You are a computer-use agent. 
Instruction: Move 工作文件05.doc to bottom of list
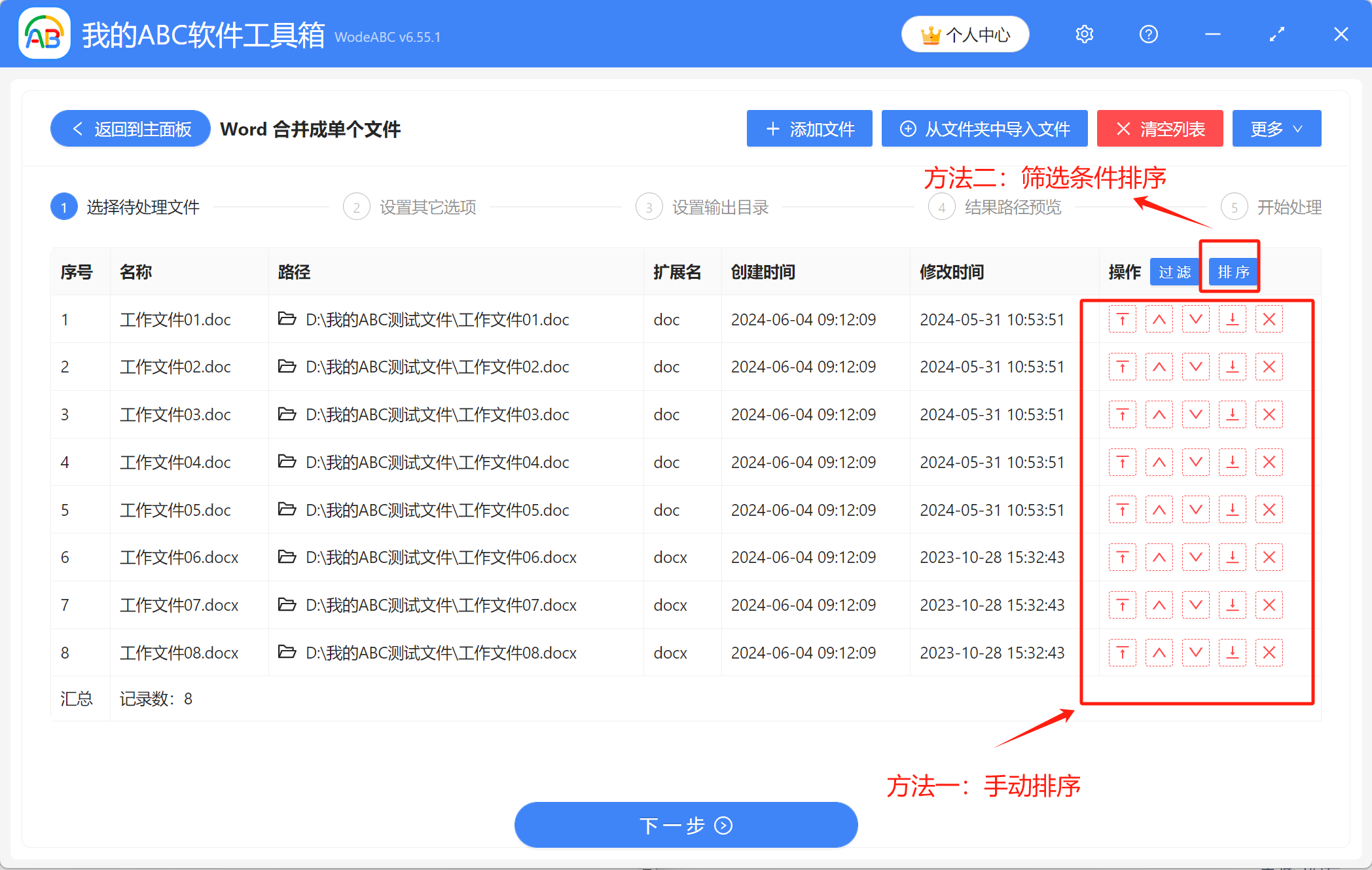click(1232, 509)
